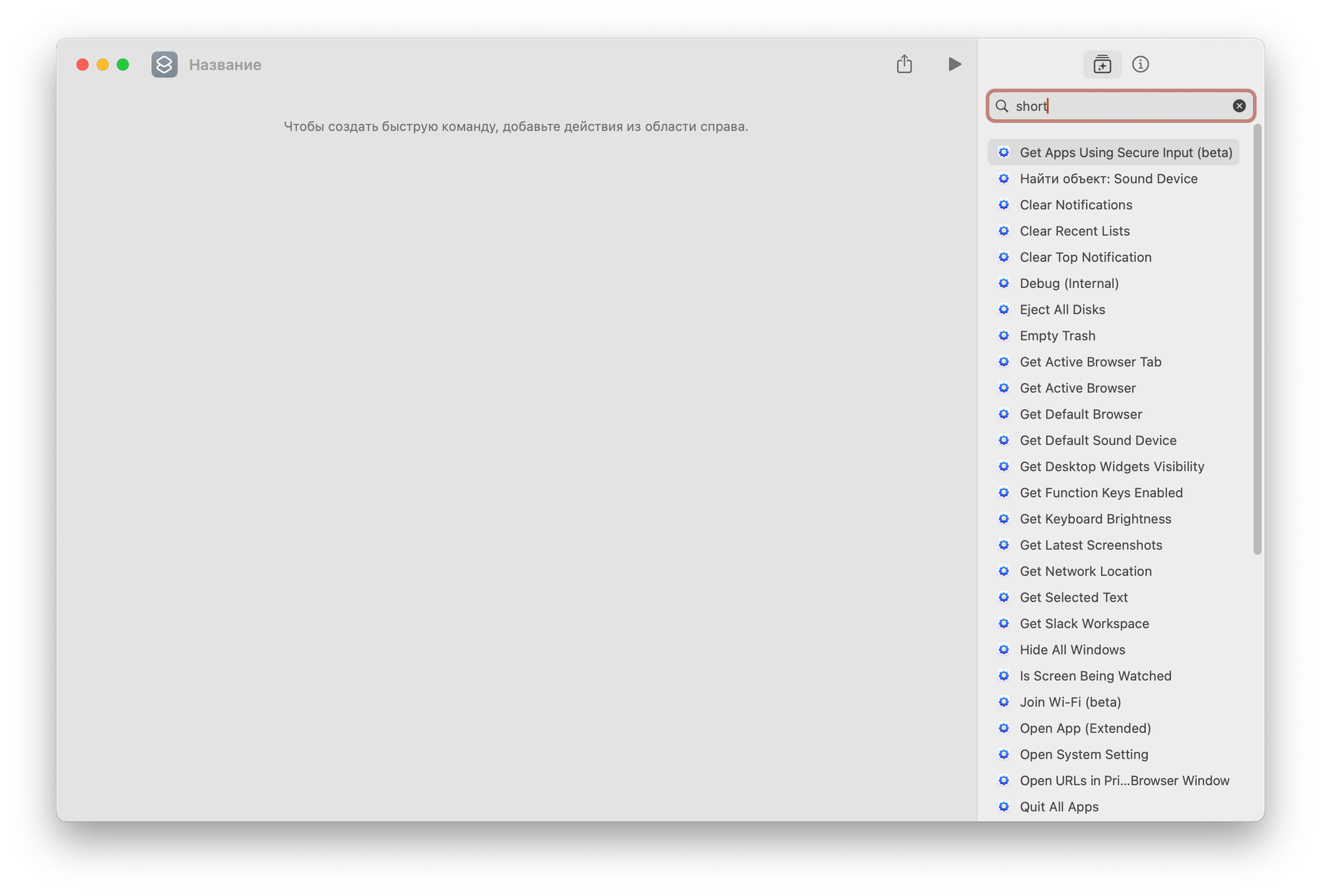The height and width of the screenshot is (896, 1321).
Task: Click the Empty Trash action icon
Action: 1004,335
